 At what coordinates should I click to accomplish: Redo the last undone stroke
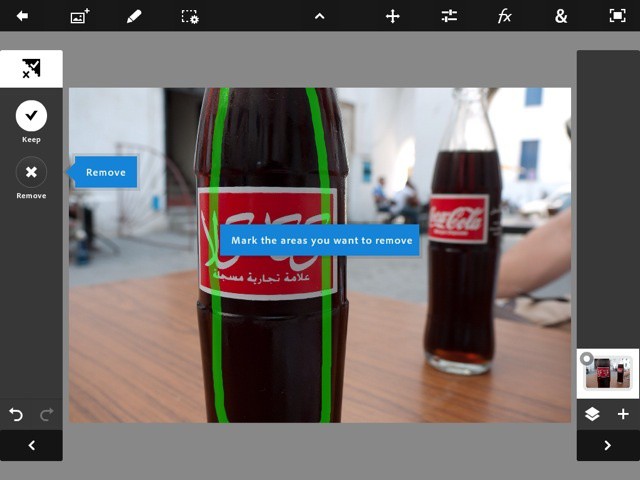coord(46,414)
